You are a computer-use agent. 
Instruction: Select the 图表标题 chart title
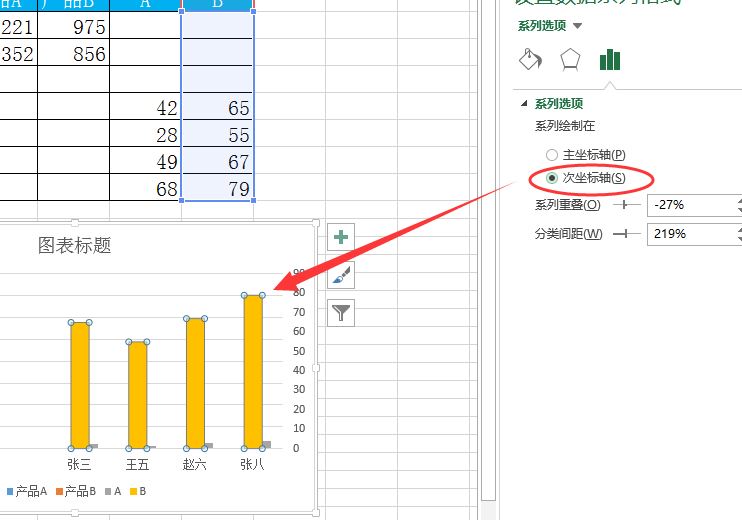[x=75, y=246]
